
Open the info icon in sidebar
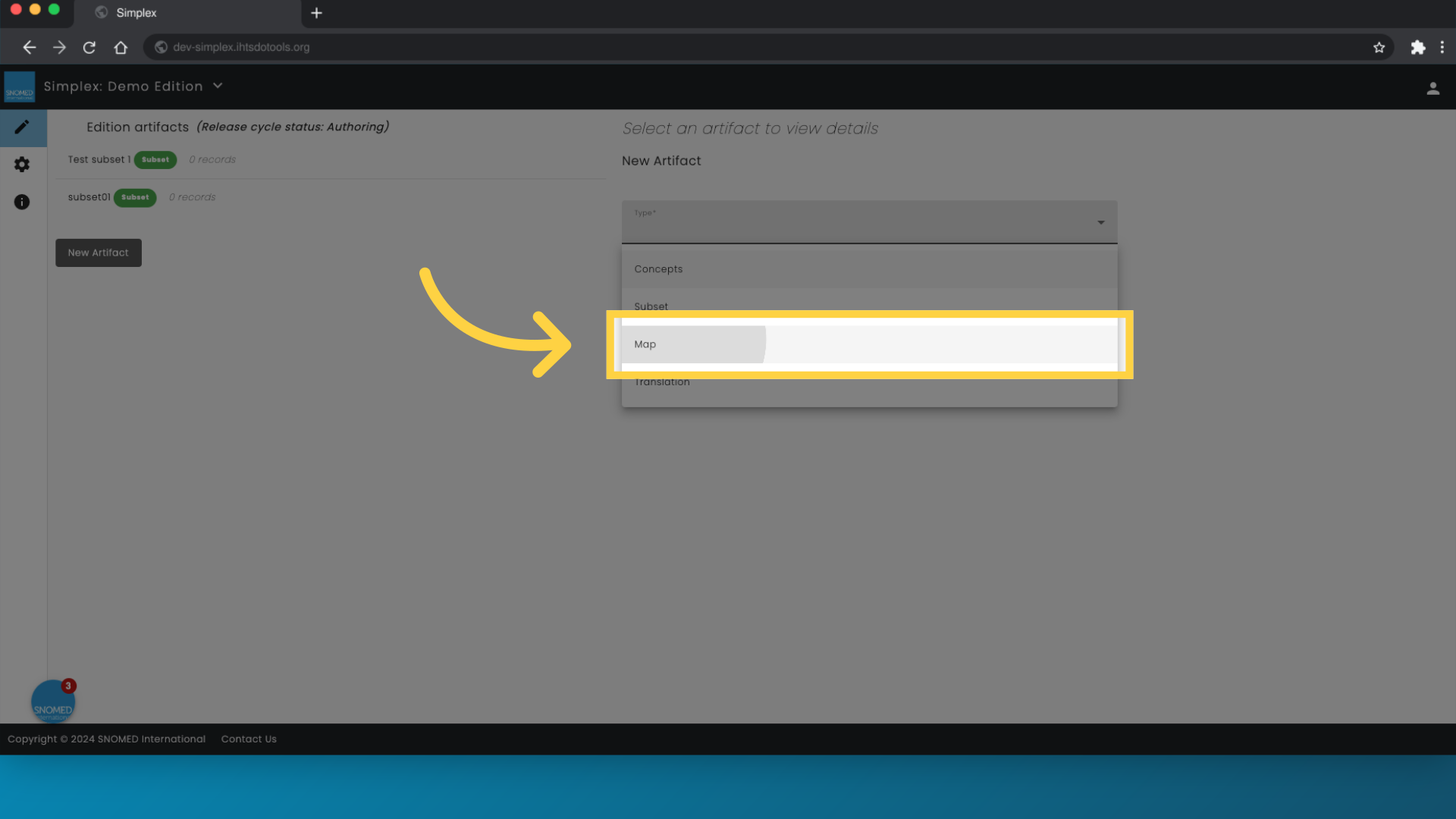pyautogui.click(x=22, y=202)
